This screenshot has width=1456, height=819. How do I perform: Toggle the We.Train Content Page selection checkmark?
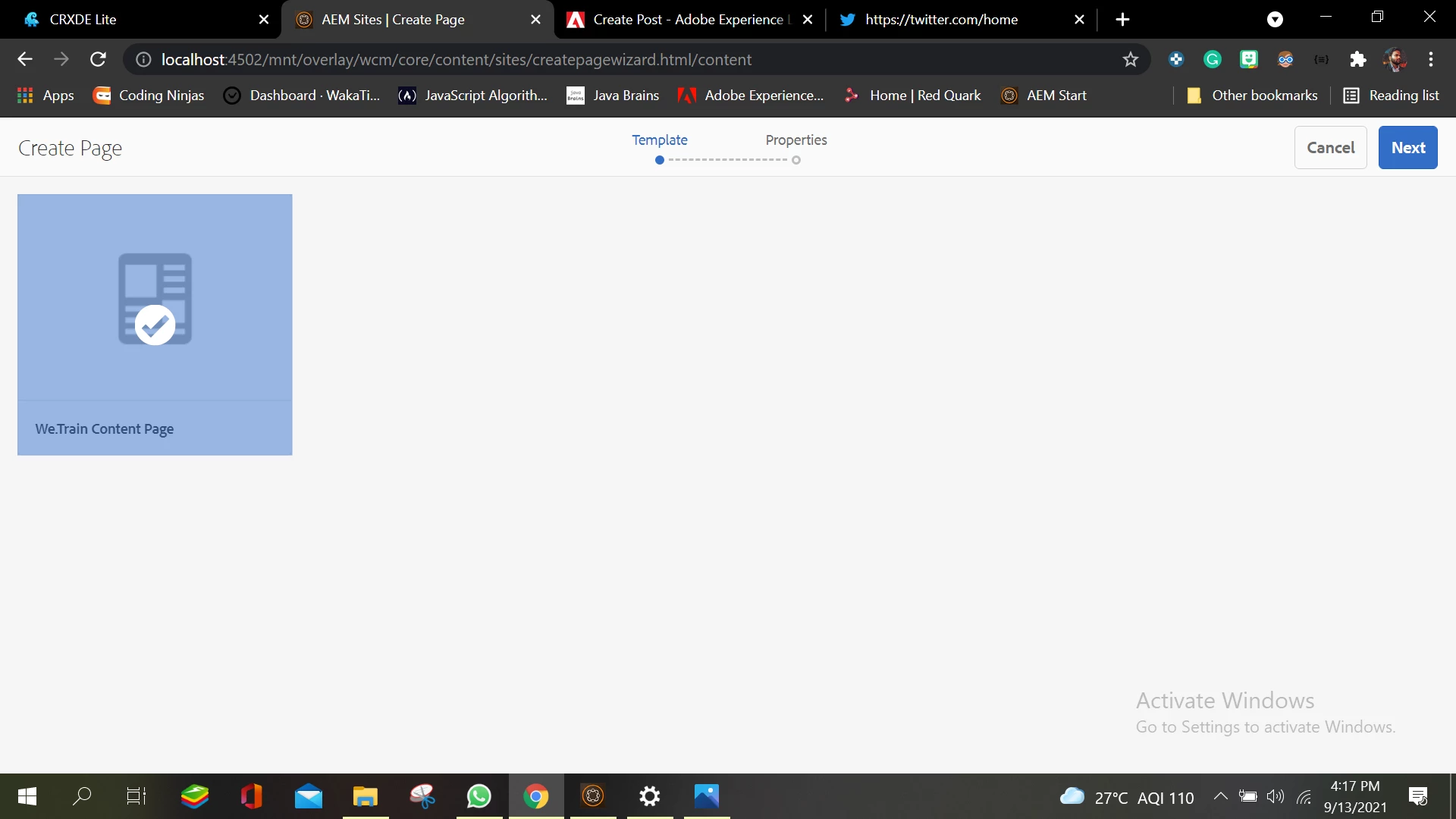click(x=155, y=325)
